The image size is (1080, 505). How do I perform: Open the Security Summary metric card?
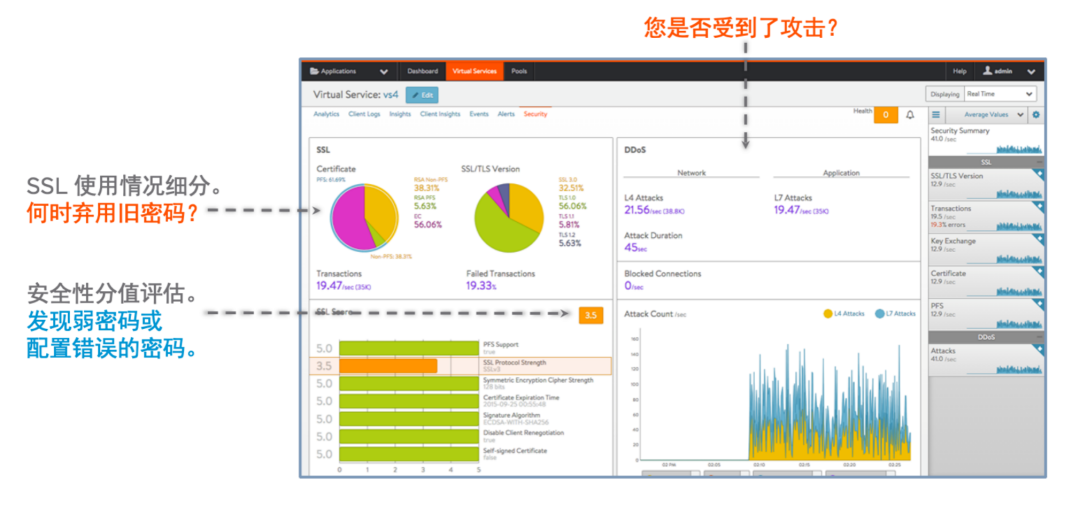pos(986,141)
